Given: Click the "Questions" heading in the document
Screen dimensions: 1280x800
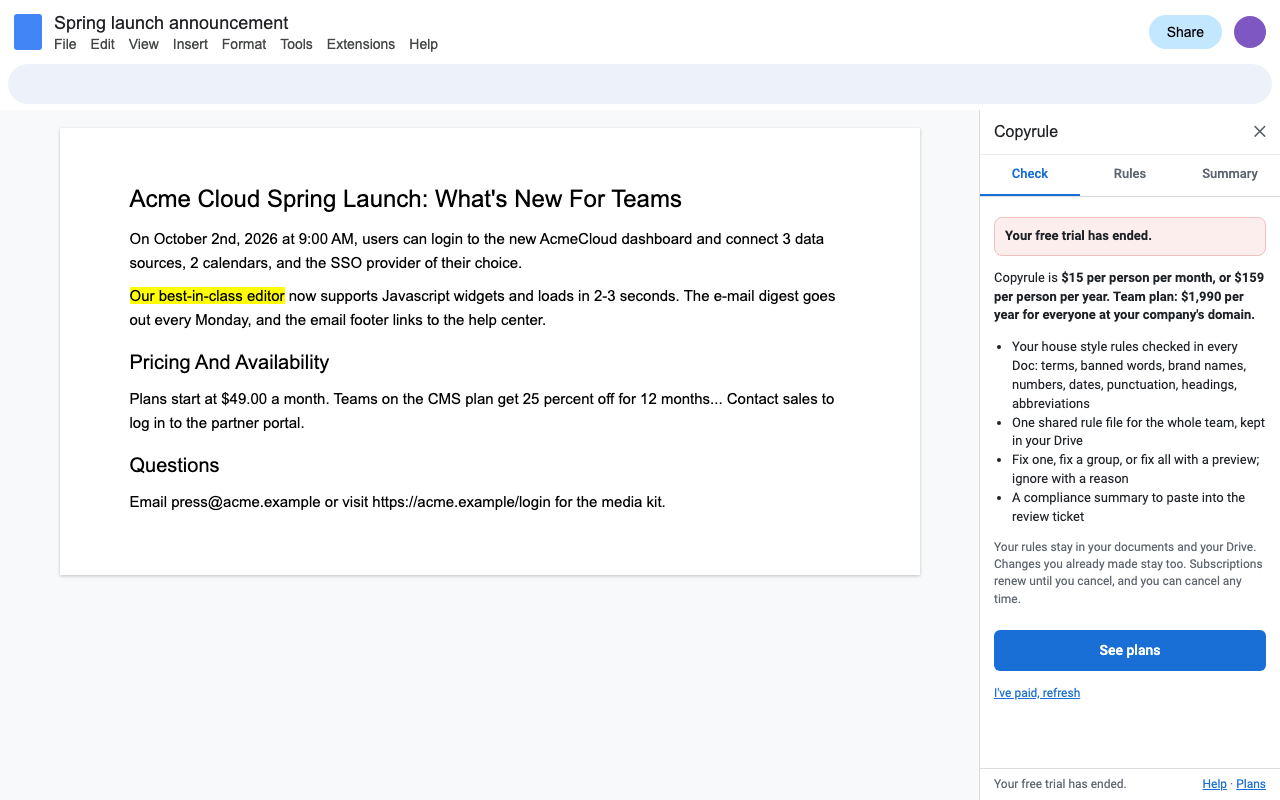Looking at the screenshot, I should click(x=174, y=465).
